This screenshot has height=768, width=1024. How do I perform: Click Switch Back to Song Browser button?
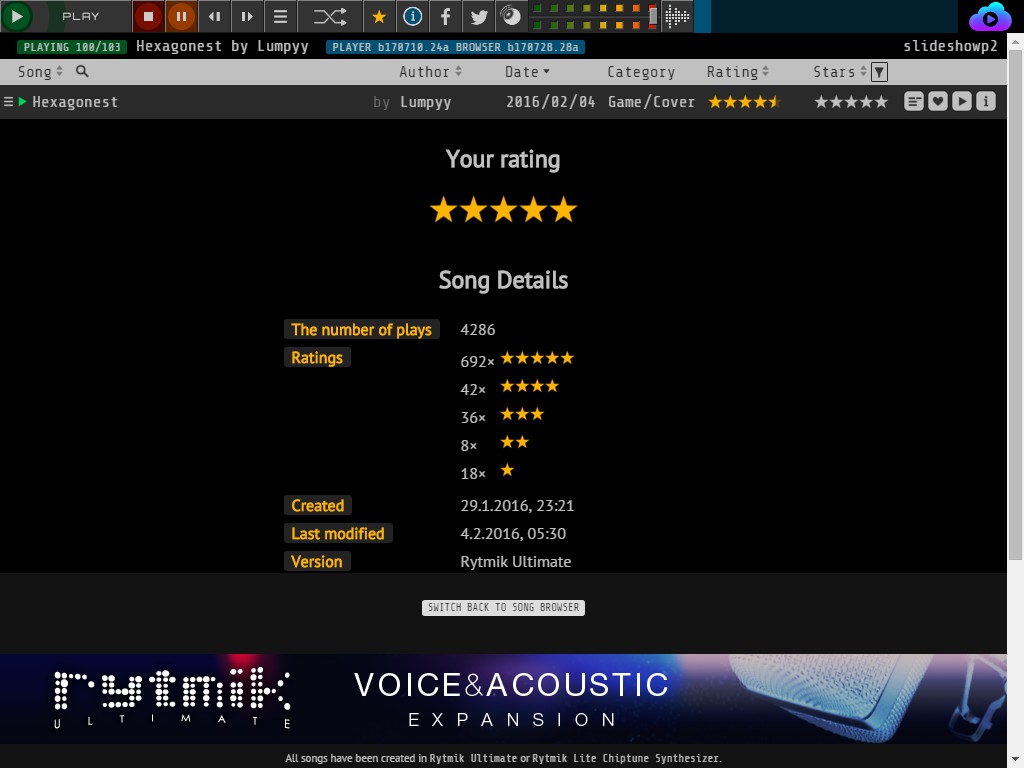coord(503,607)
